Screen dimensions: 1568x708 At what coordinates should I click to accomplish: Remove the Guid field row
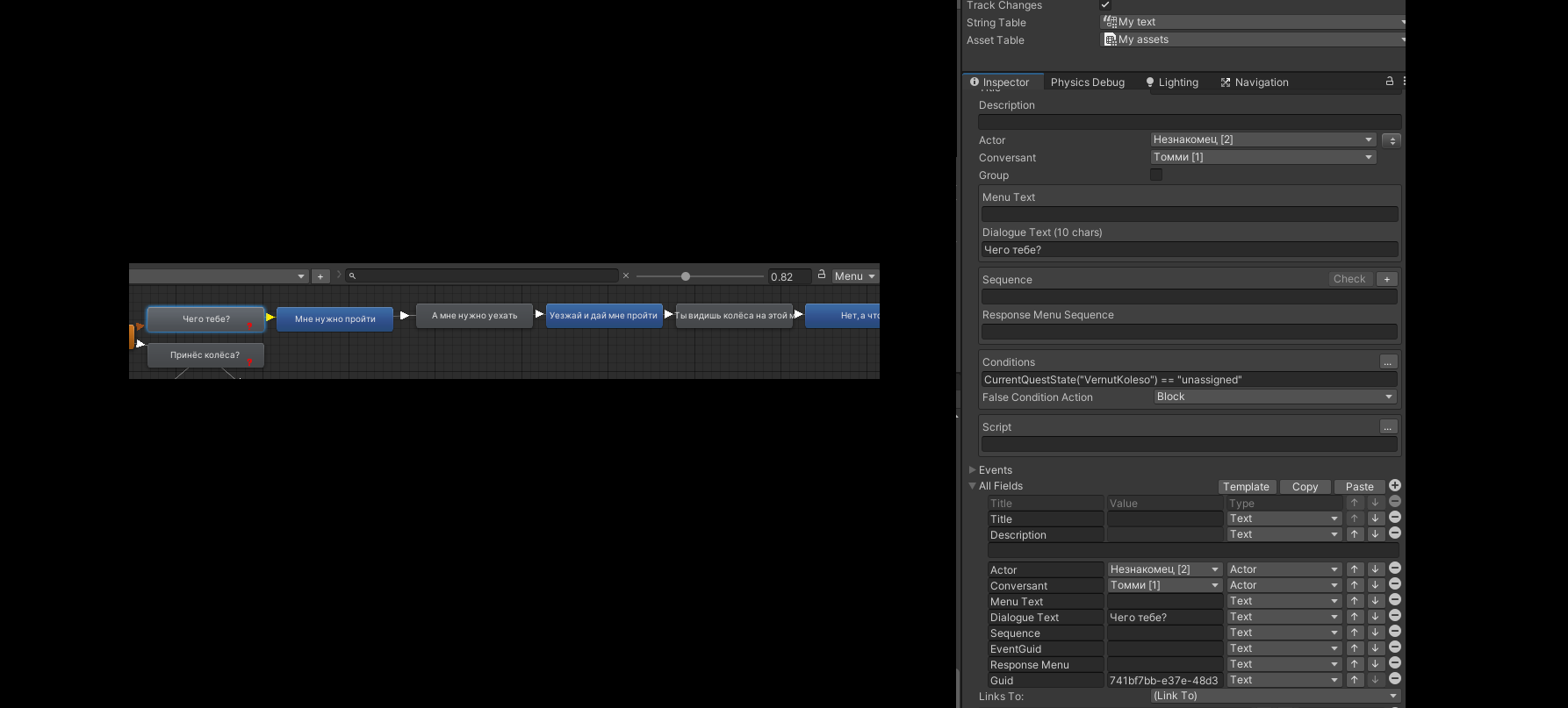pos(1395,679)
